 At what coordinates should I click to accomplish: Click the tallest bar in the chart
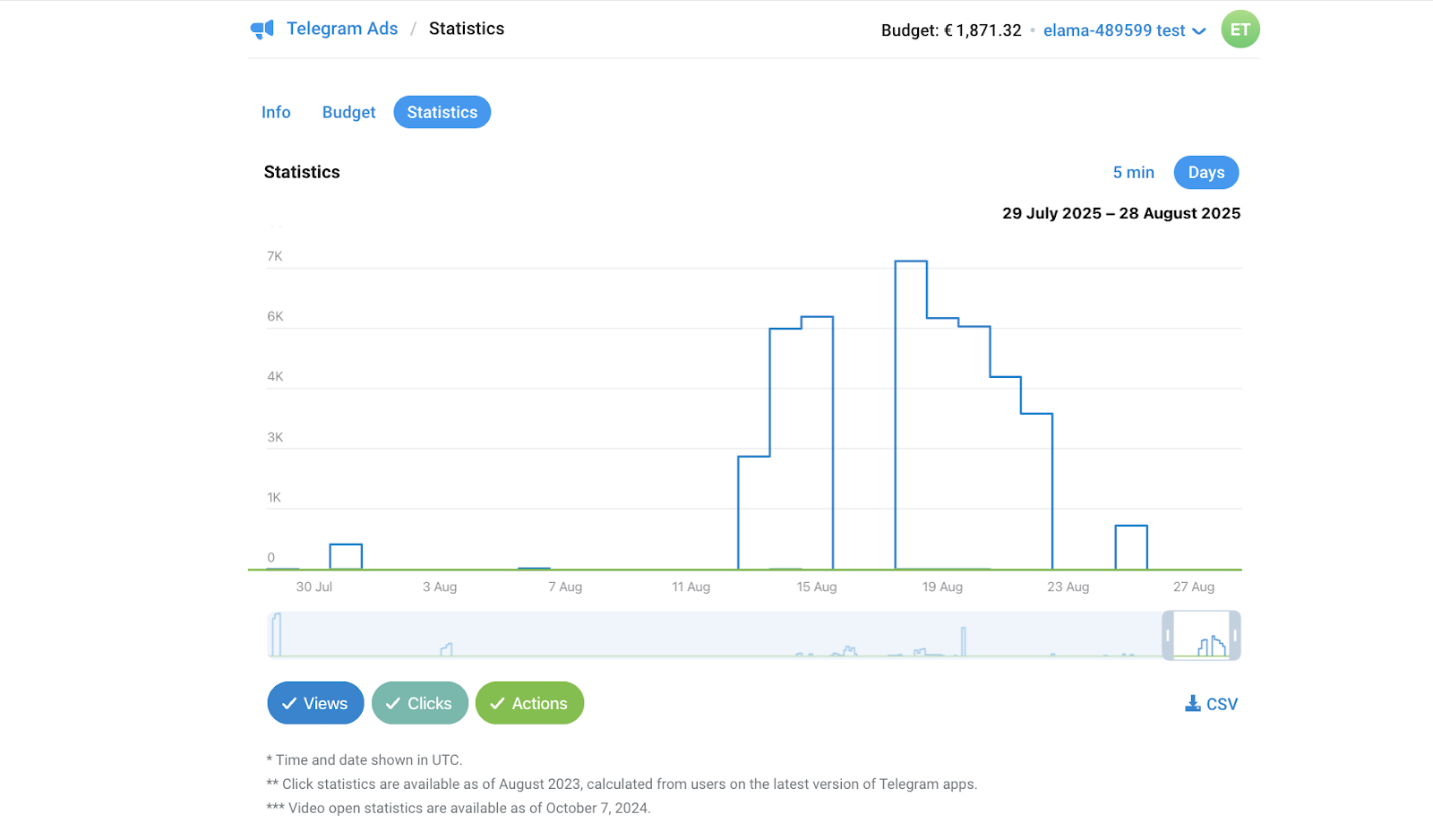point(910,412)
